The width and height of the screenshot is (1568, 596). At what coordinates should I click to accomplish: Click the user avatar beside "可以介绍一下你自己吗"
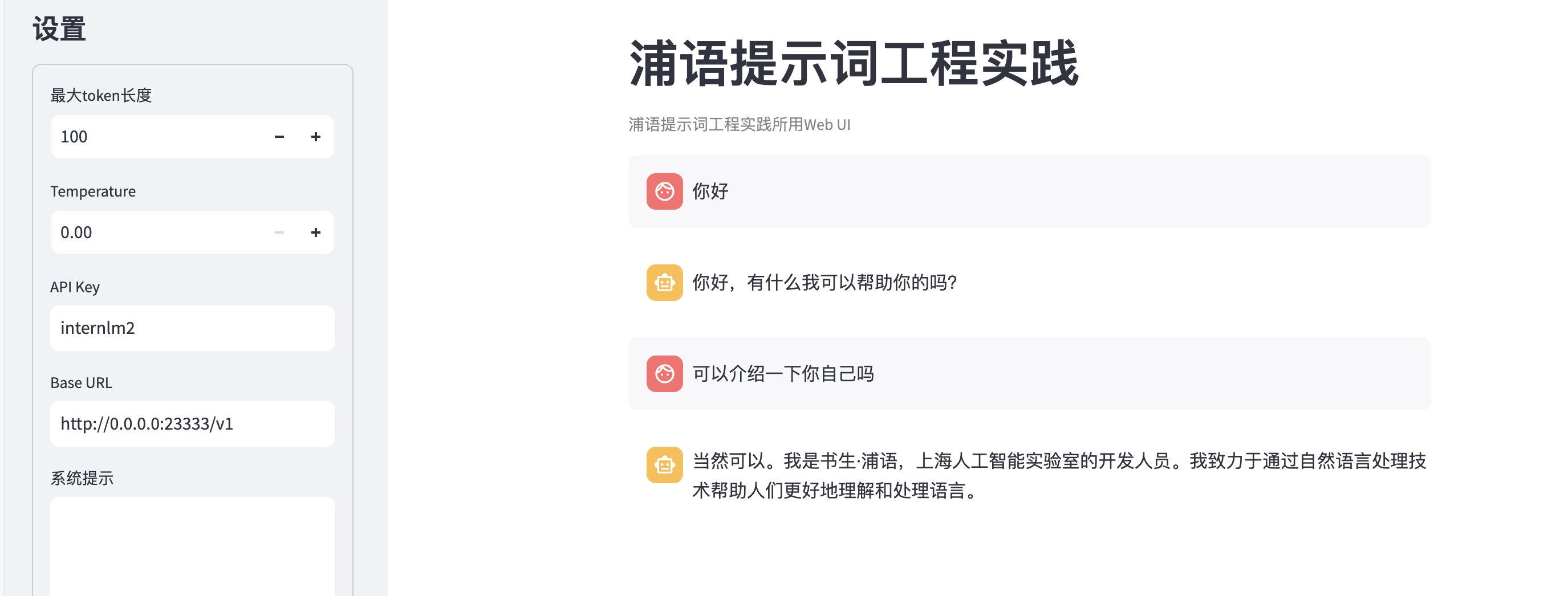pyautogui.click(x=664, y=374)
